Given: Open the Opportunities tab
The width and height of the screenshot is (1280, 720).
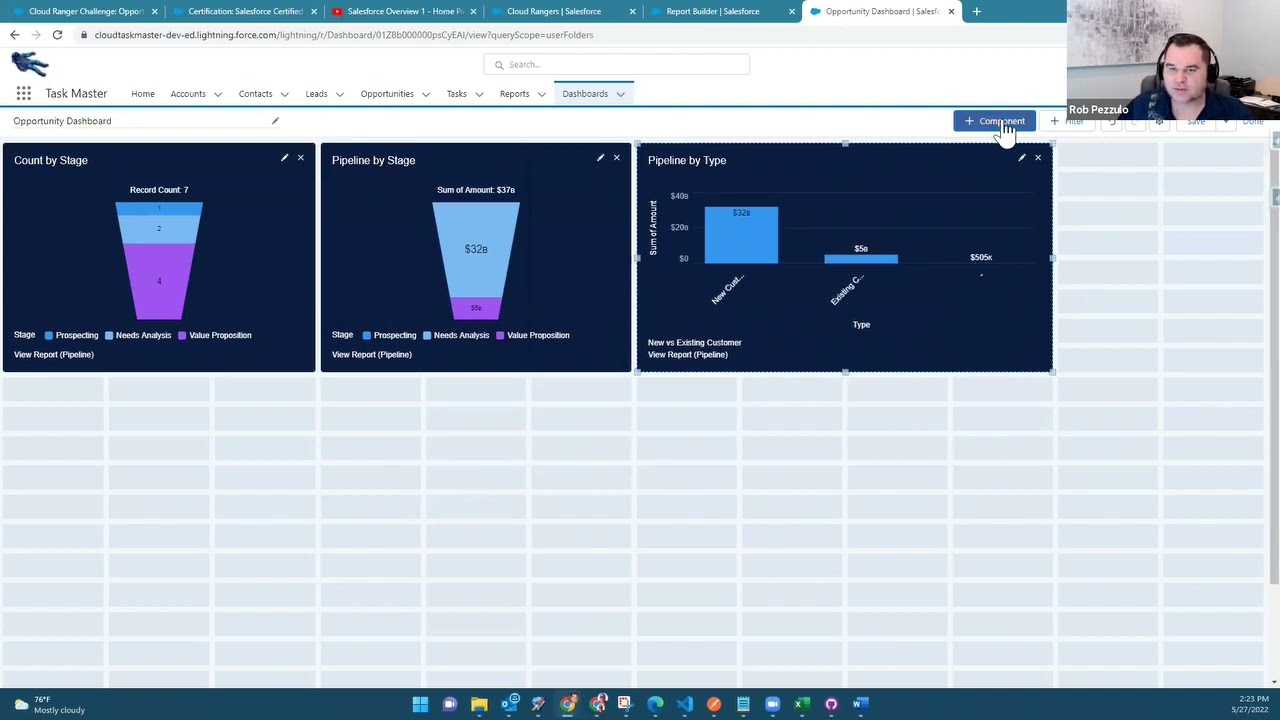Looking at the screenshot, I should click(387, 94).
